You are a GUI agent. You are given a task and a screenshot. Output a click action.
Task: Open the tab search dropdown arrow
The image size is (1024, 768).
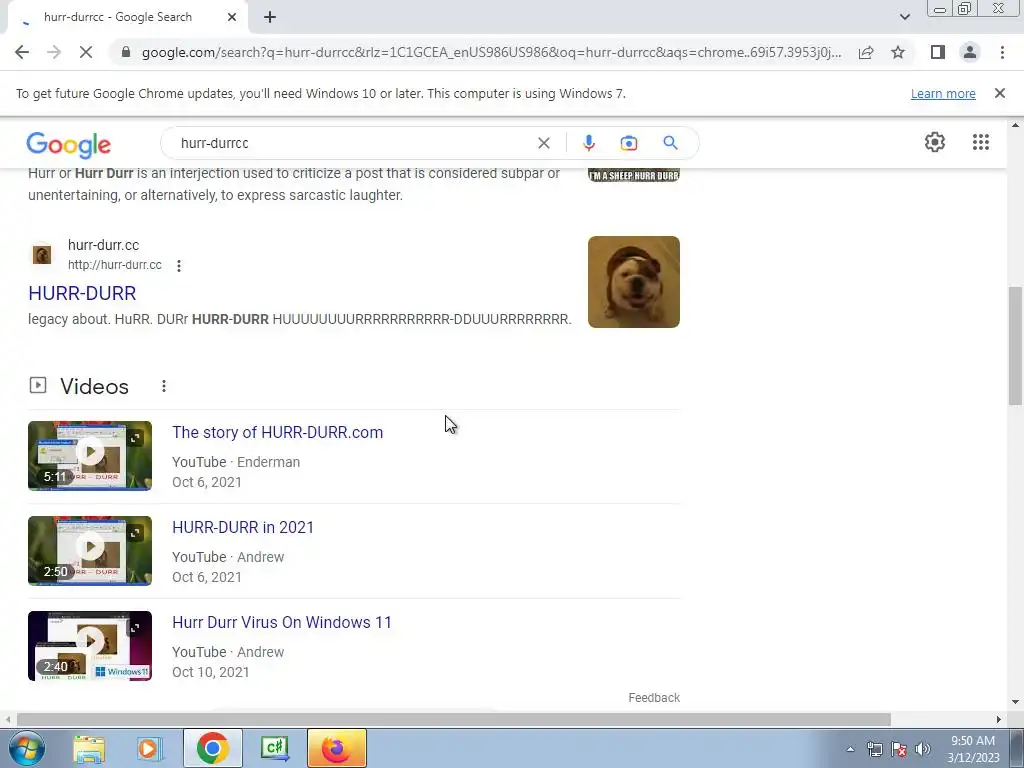click(x=904, y=17)
